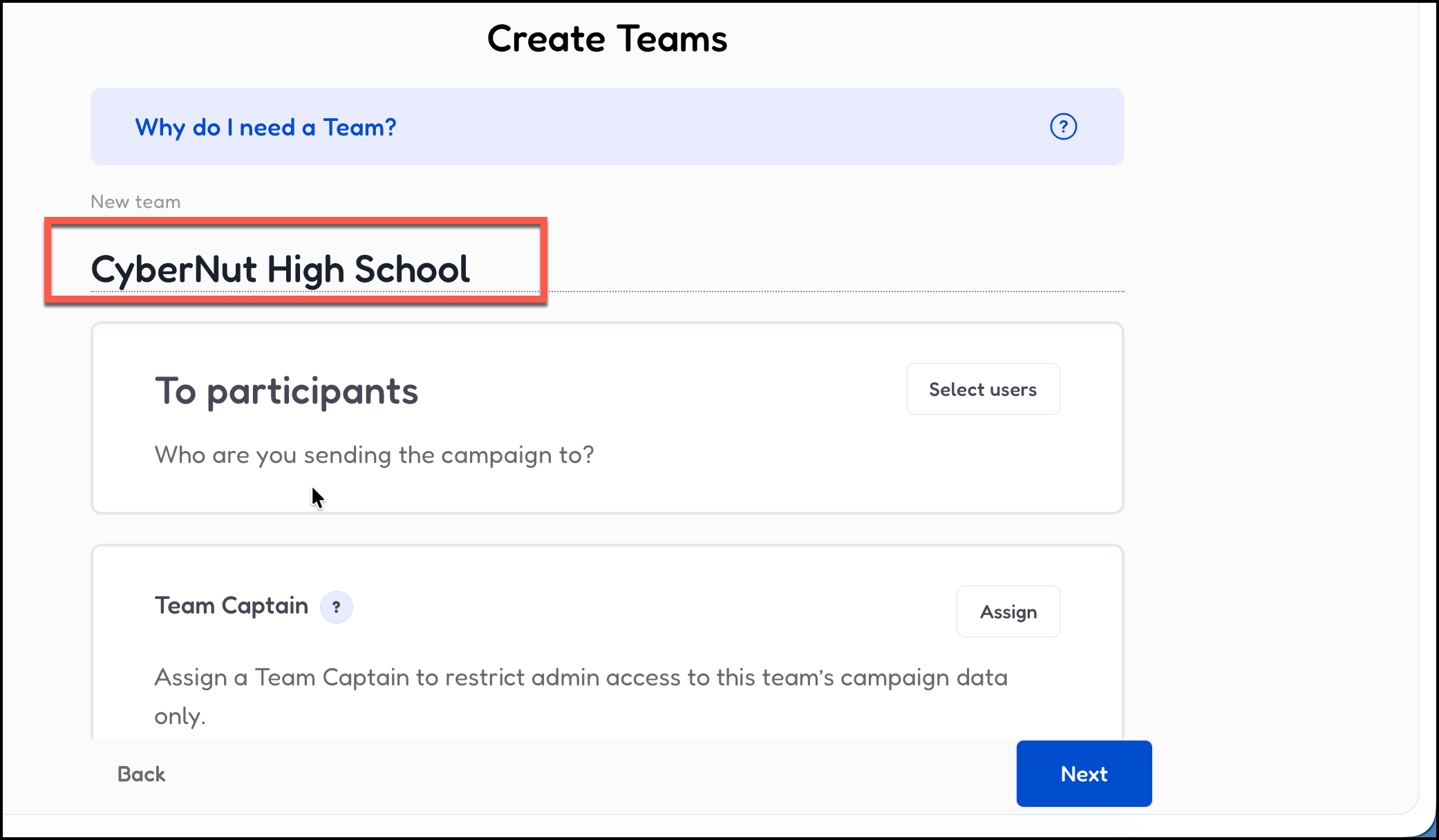This screenshot has width=1439, height=840.
Task: Click the 'Assign a Team Captain to restrict' description
Action: (x=581, y=678)
